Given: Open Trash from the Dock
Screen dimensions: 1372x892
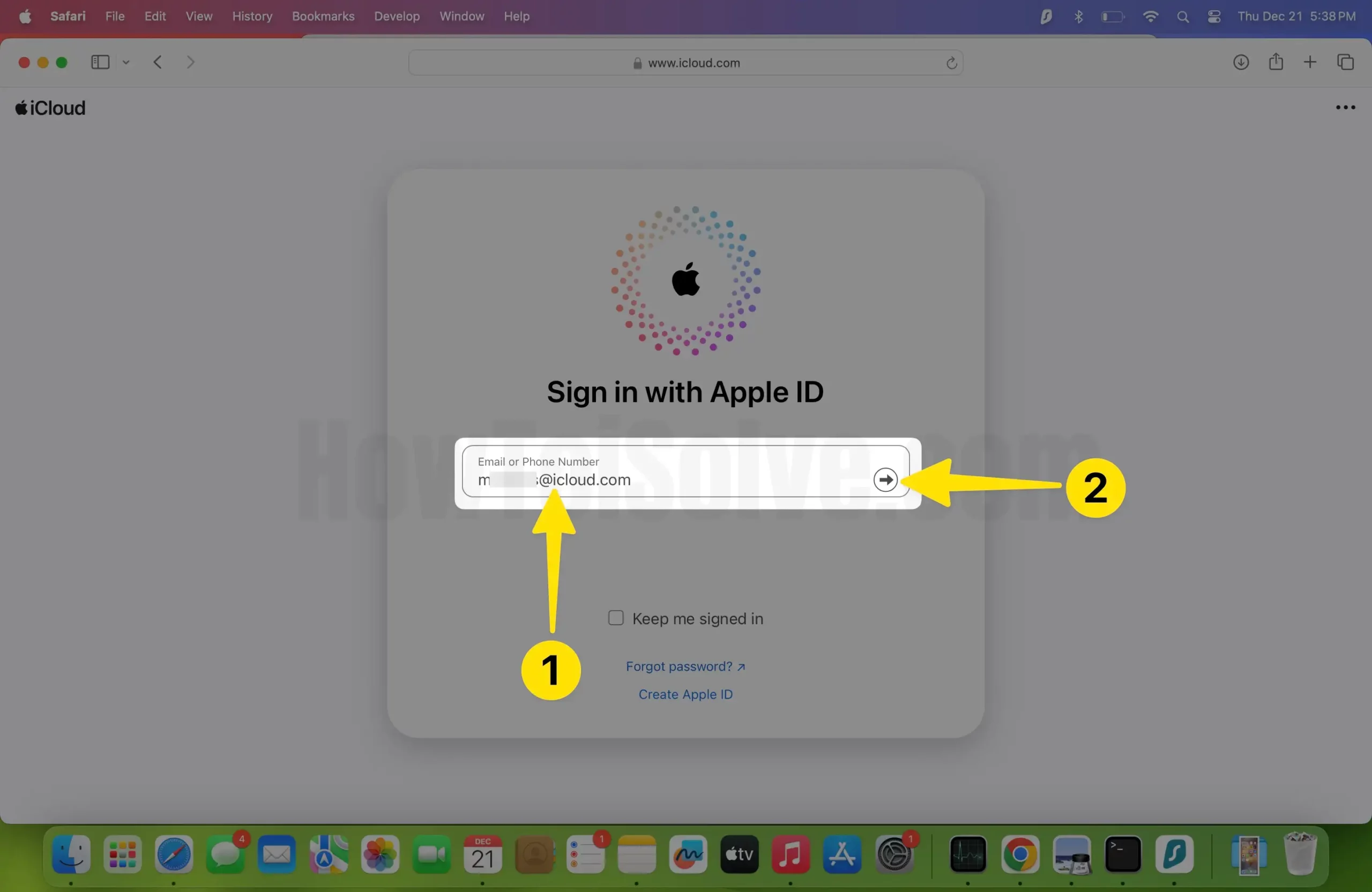Looking at the screenshot, I should click(1300, 854).
